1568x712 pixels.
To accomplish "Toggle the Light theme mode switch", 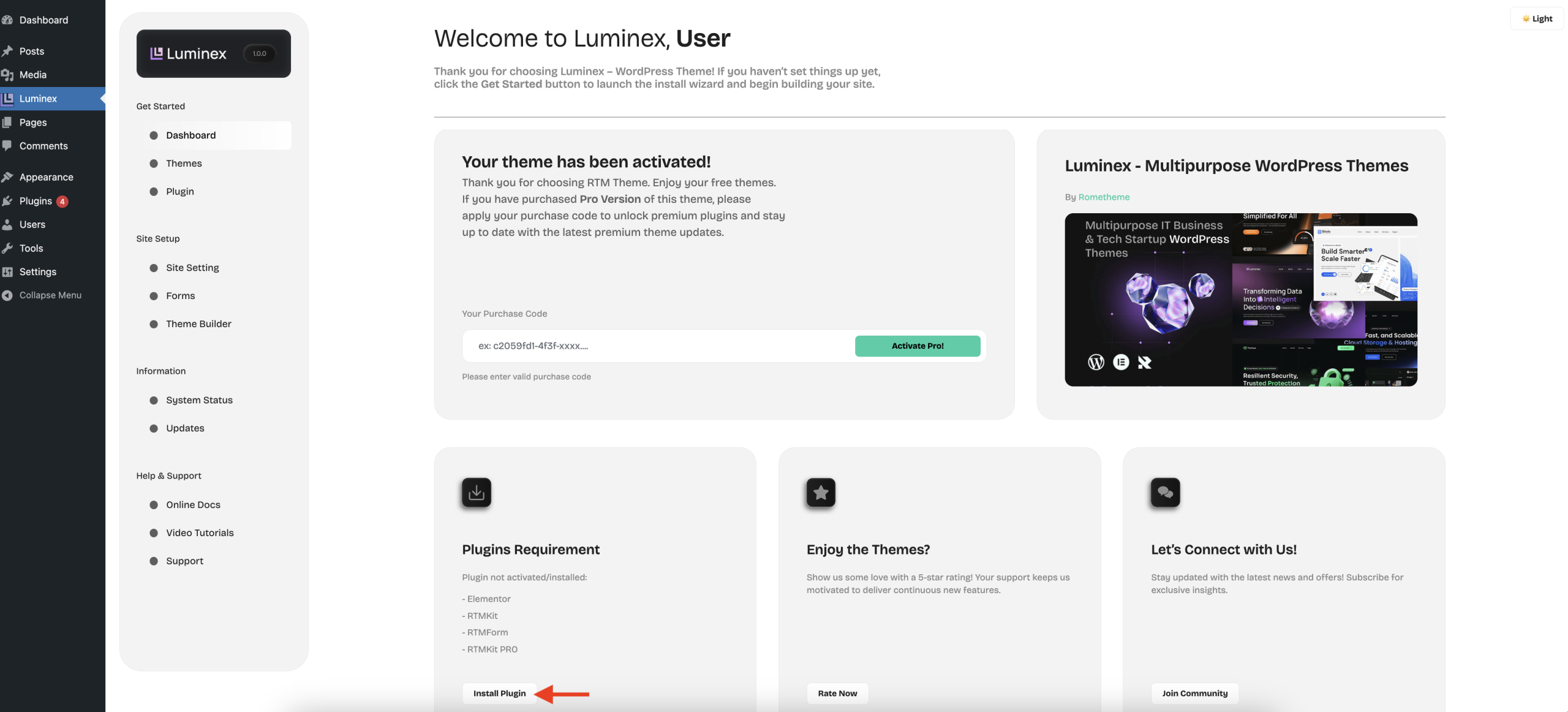I will click(1537, 18).
